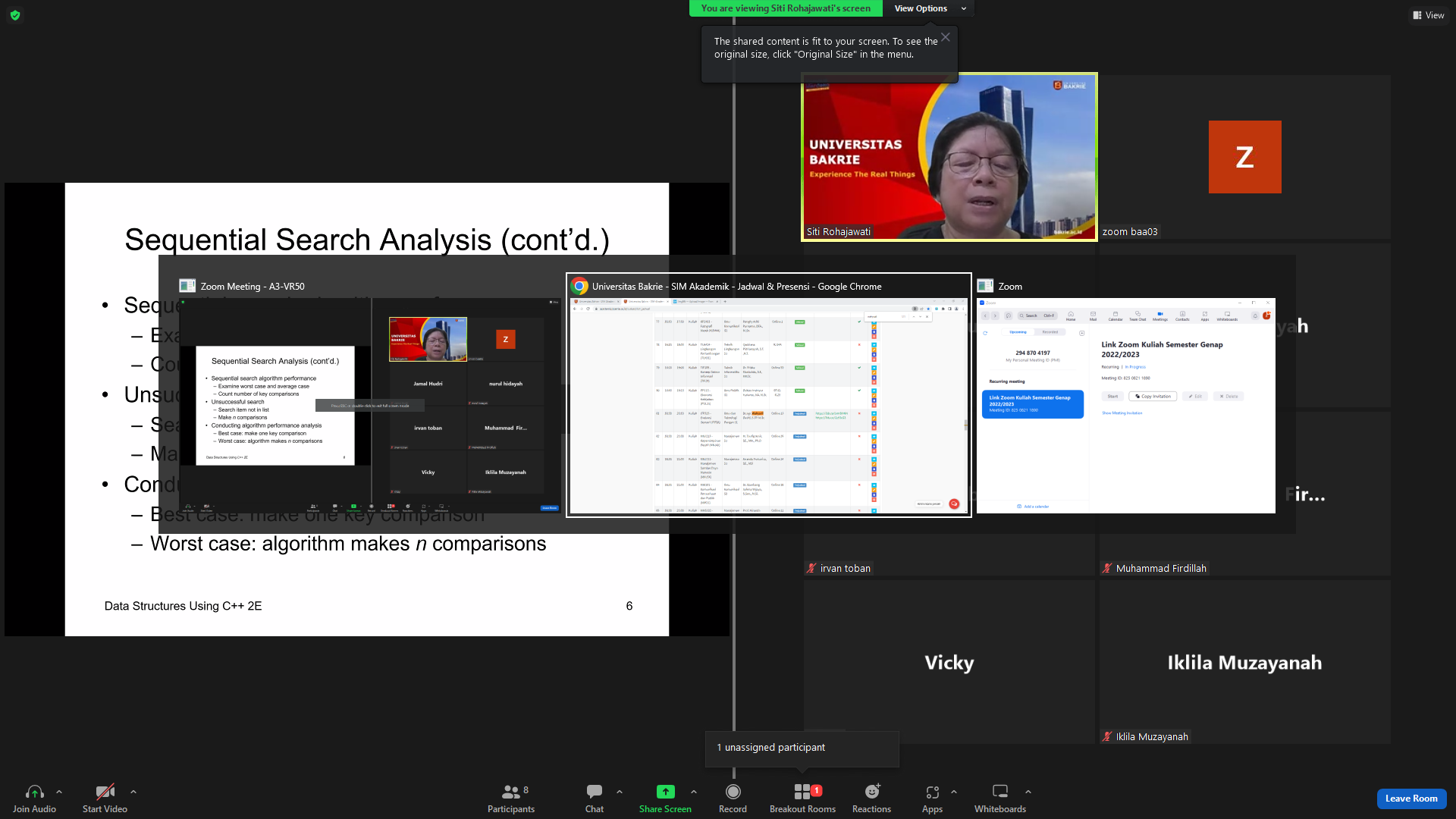Viewport: 1456px width, 819px height.
Task: Open share options chevron beside Share Screen
Action: click(x=694, y=792)
